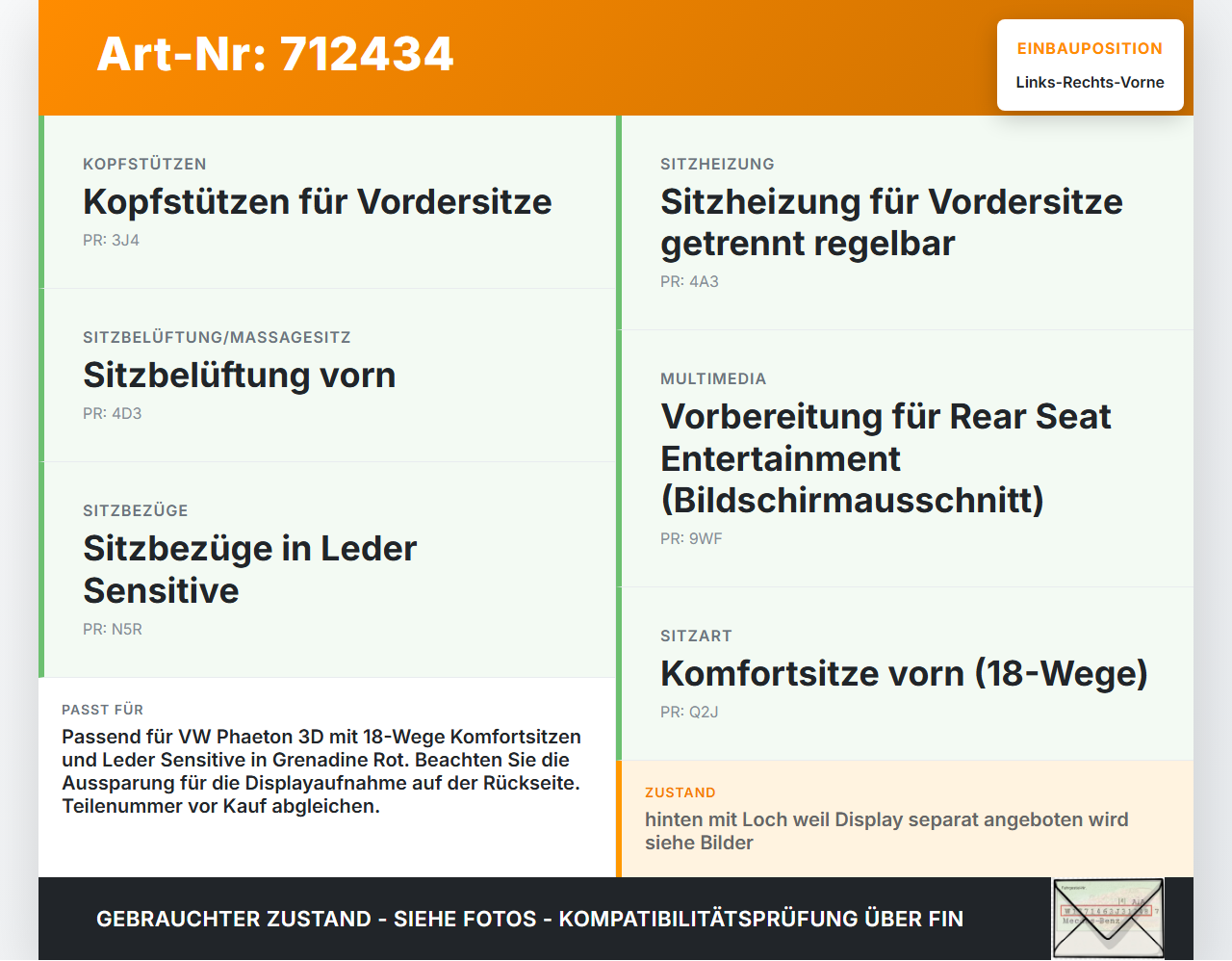
Task: Click the SITZHEIZUNG category label
Action: click(x=717, y=164)
